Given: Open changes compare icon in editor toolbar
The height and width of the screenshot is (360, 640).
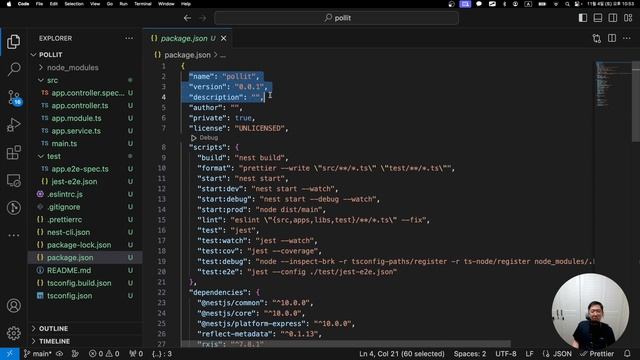Looking at the screenshot, I should tap(597, 38).
